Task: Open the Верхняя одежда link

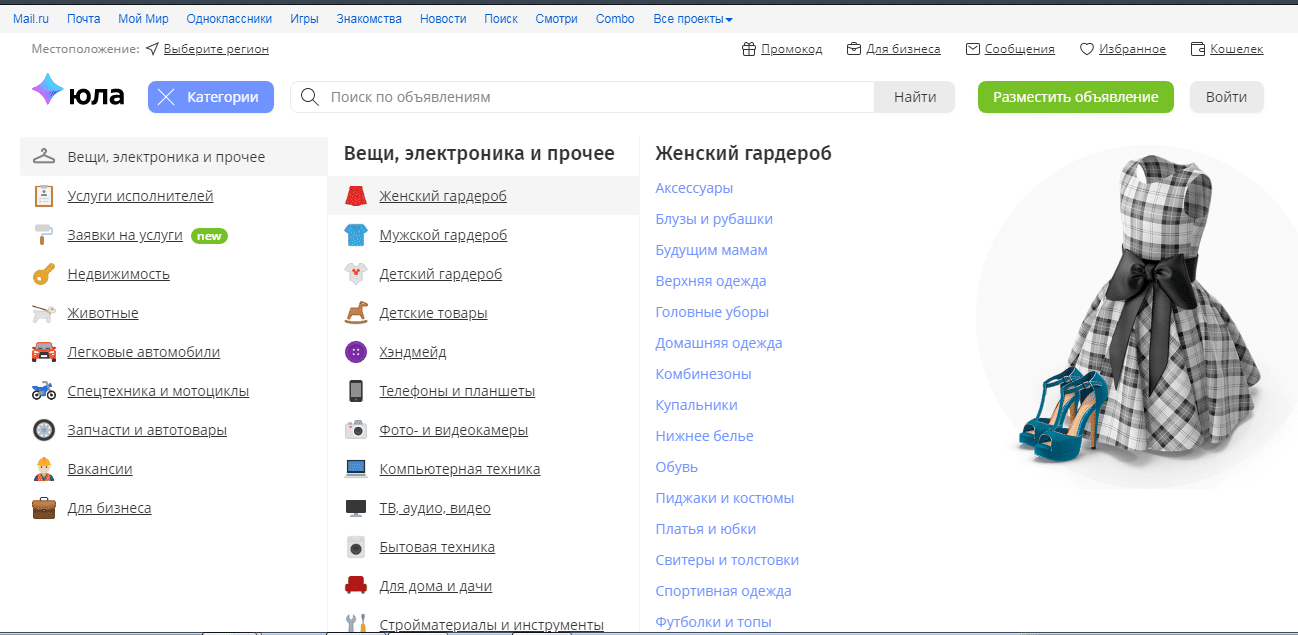Action: tap(711, 281)
